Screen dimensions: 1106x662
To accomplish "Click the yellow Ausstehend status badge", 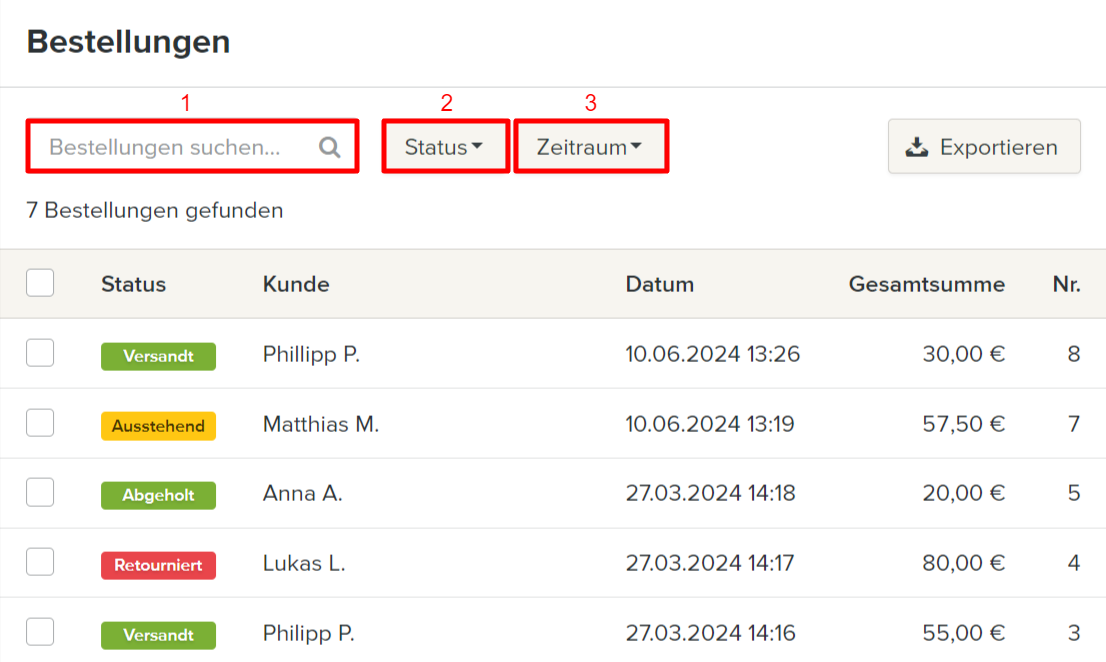I will coord(158,426).
